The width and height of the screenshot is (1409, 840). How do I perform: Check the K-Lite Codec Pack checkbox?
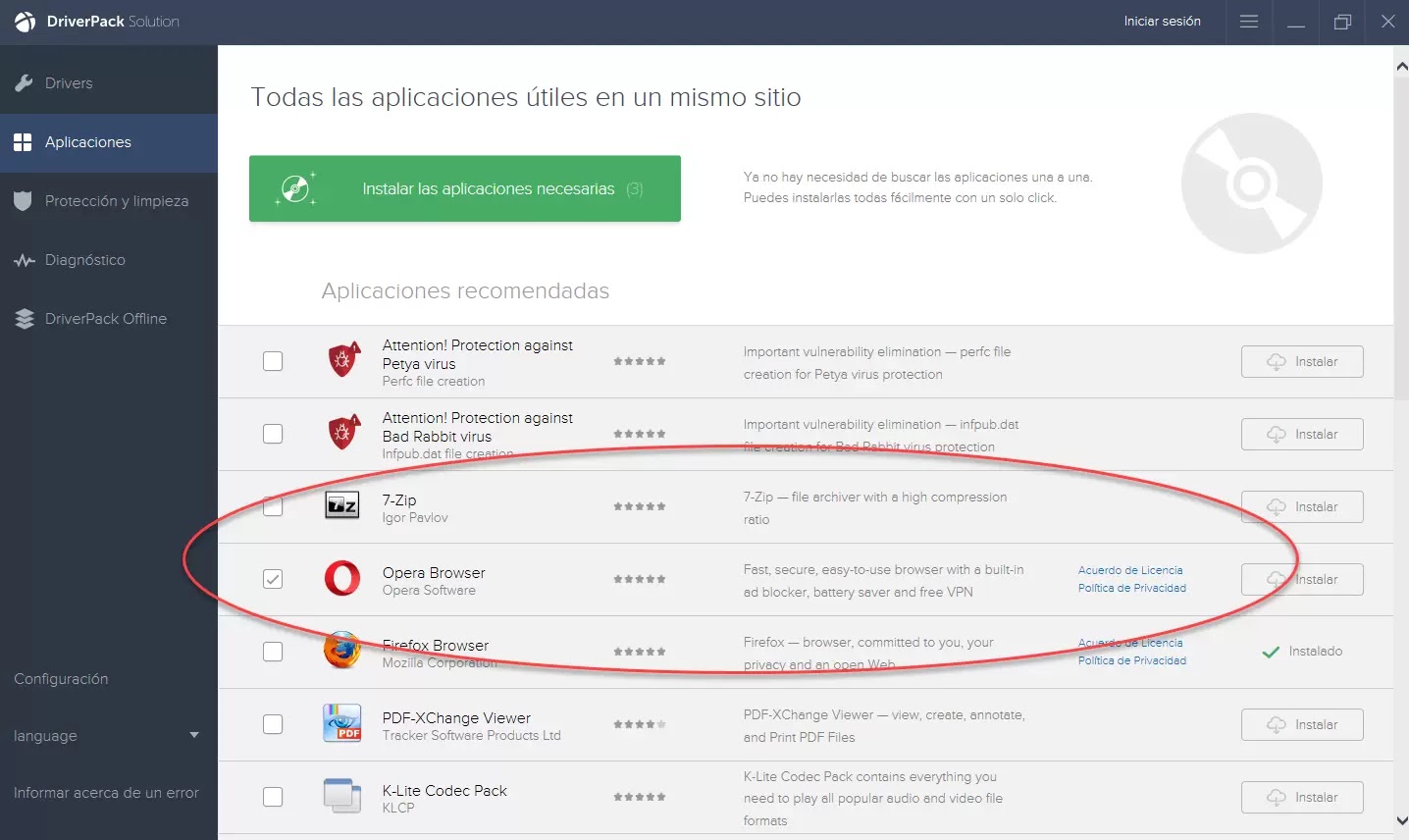coord(273,797)
